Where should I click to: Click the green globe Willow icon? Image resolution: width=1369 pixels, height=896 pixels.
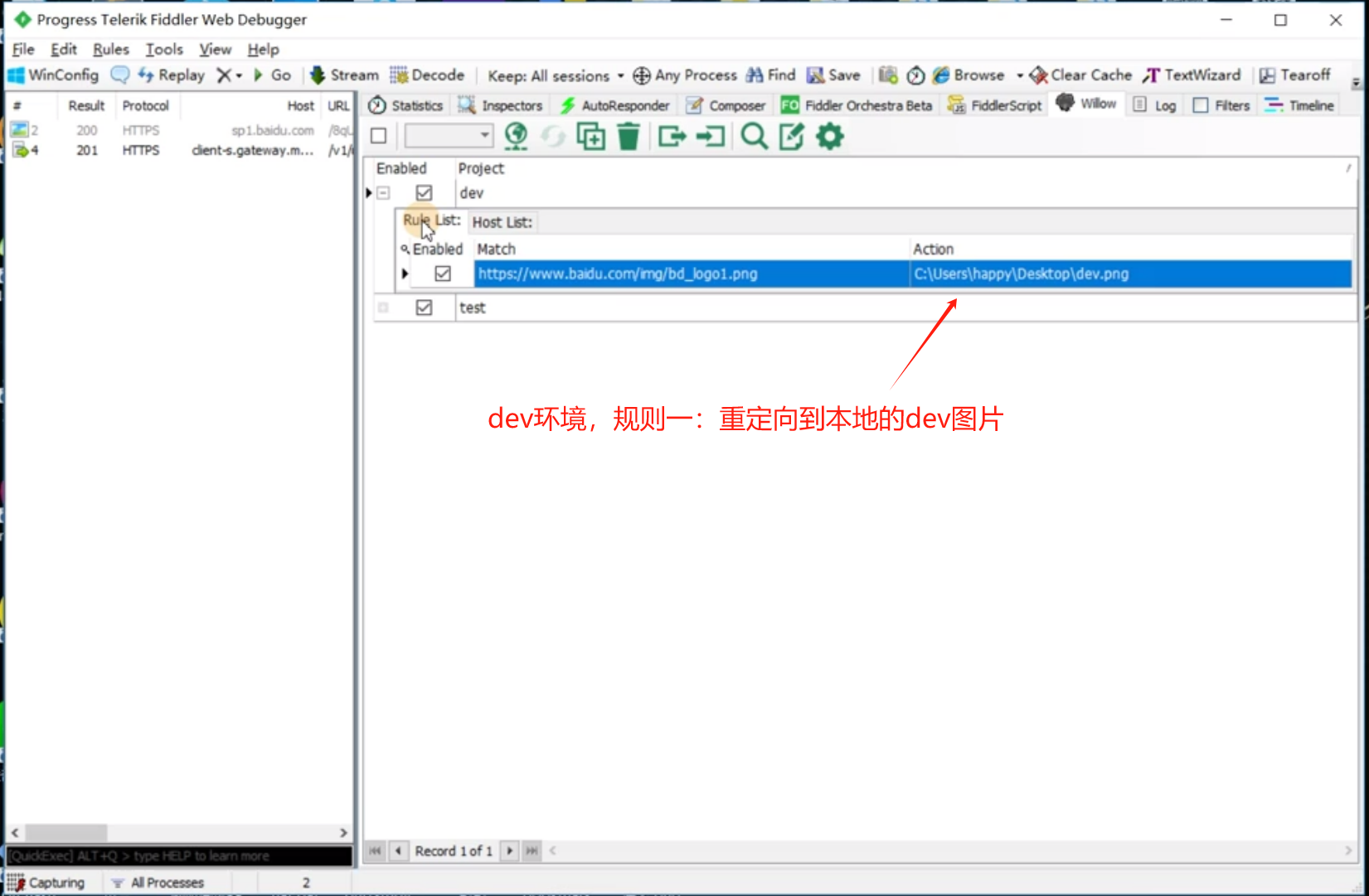[x=516, y=136]
